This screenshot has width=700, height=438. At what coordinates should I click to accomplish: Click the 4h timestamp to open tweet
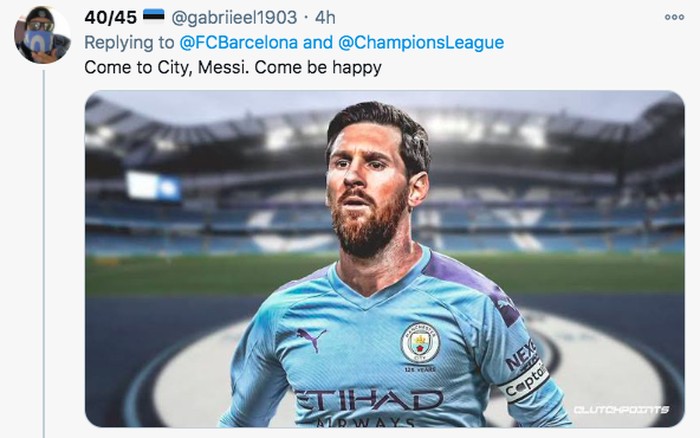click(325, 17)
